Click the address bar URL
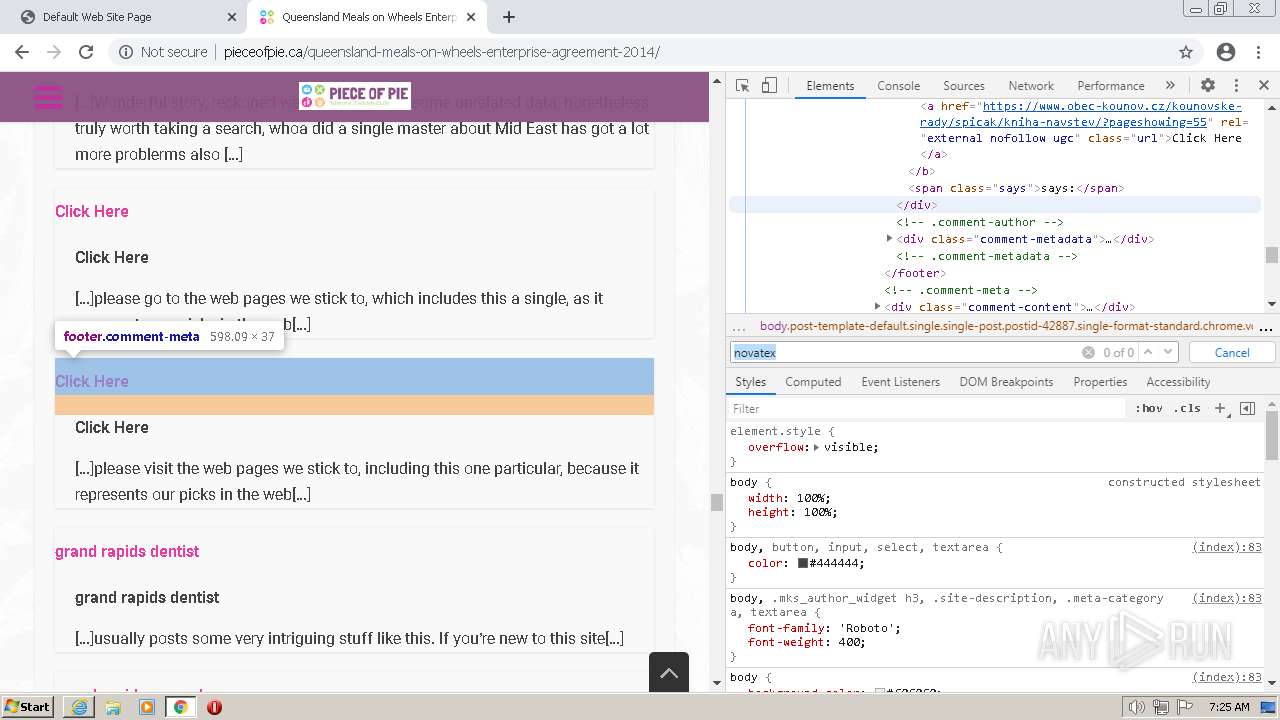The image size is (1280, 720). [x=441, y=52]
